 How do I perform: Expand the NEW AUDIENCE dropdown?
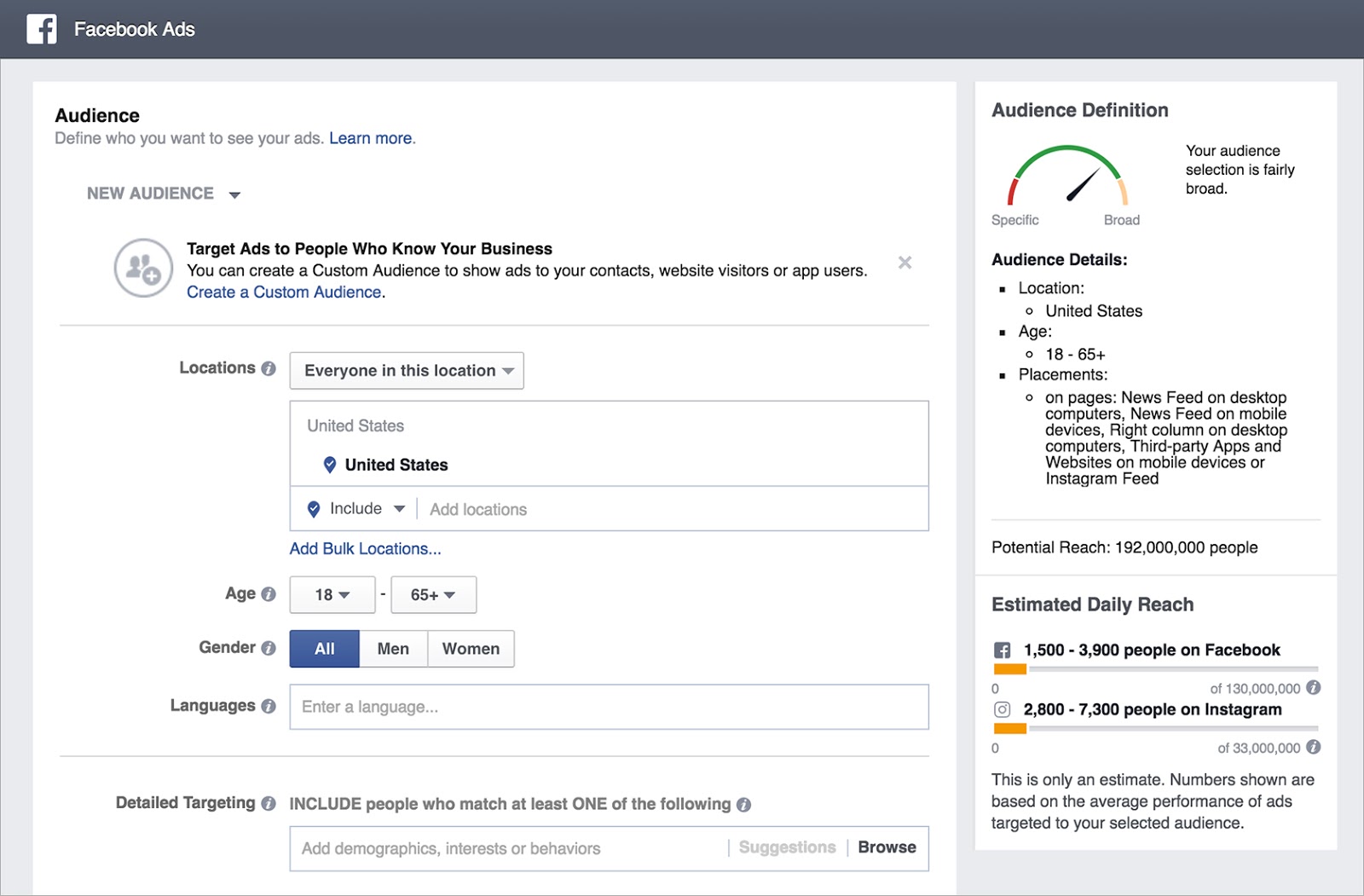pos(164,194)
